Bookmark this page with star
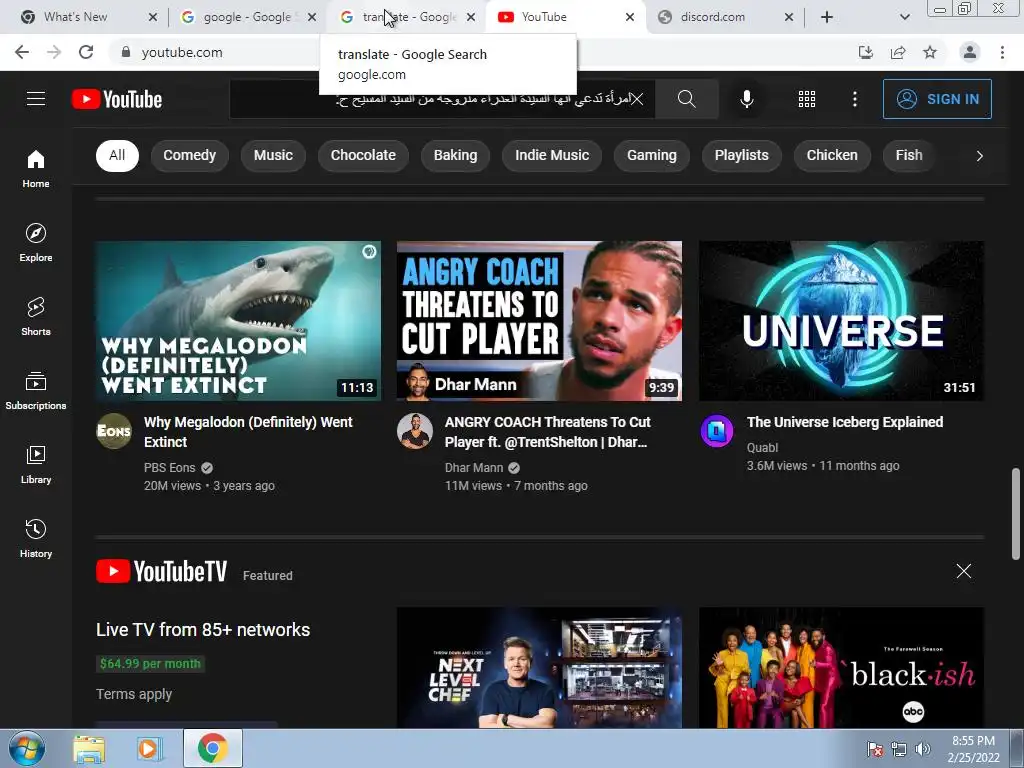 [930, 52]
